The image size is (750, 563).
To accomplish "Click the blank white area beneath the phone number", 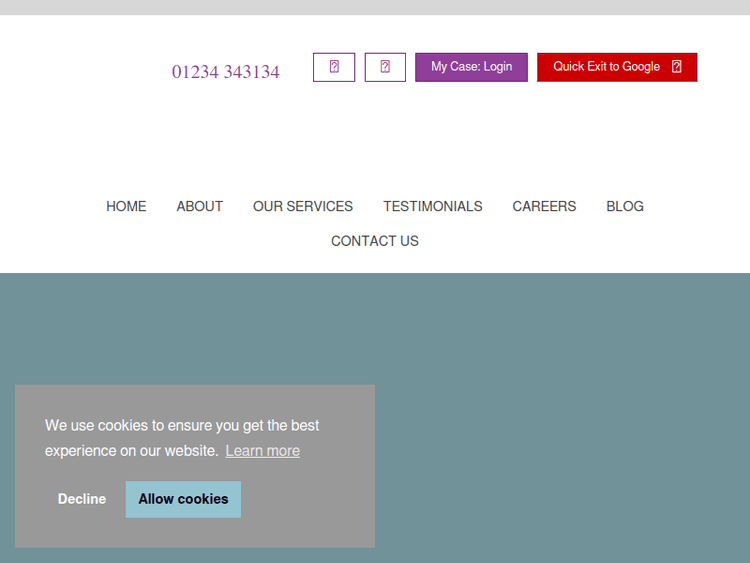I will [x=226, y=130].
